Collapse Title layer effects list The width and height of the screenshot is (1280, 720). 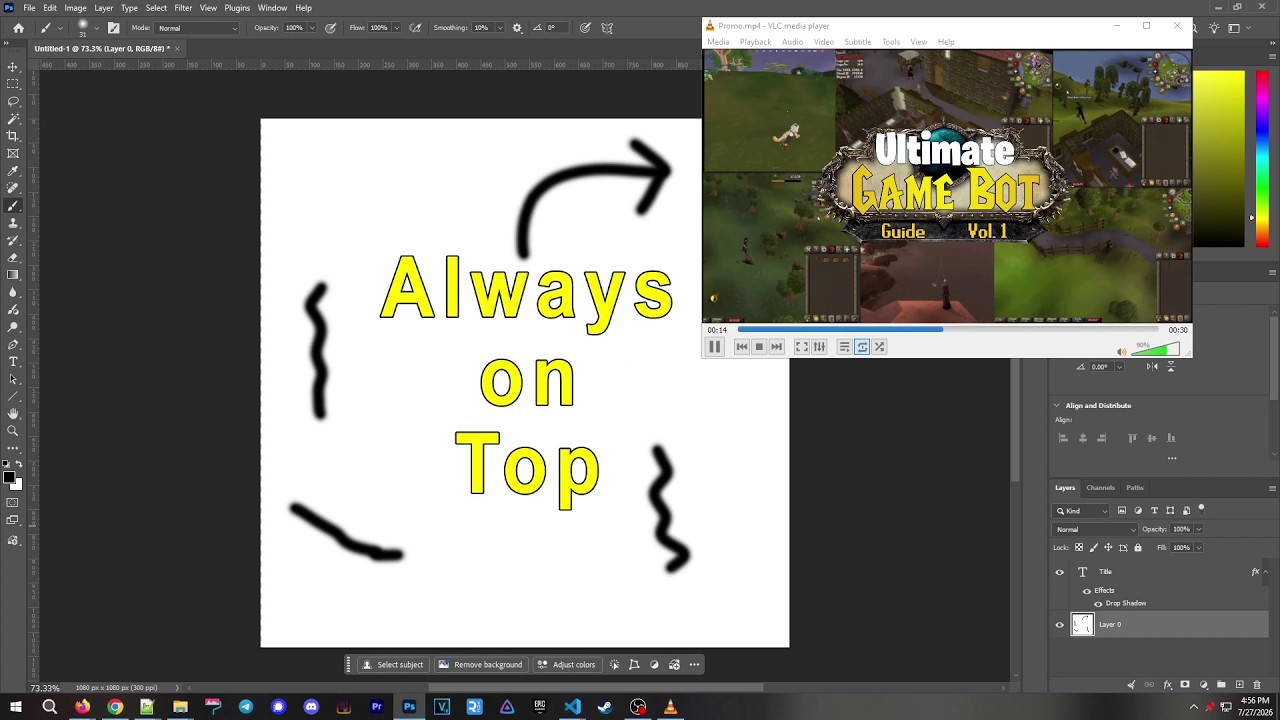coord(1267,572)
